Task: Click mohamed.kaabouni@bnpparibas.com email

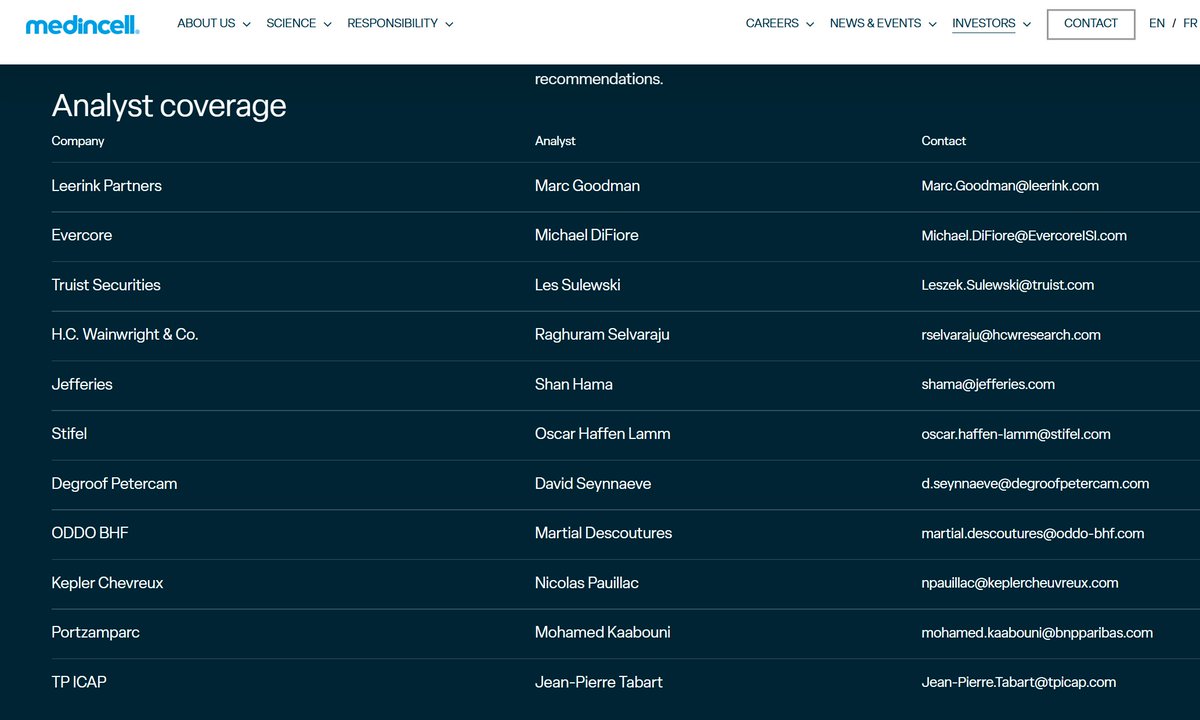Action: 1037,633
